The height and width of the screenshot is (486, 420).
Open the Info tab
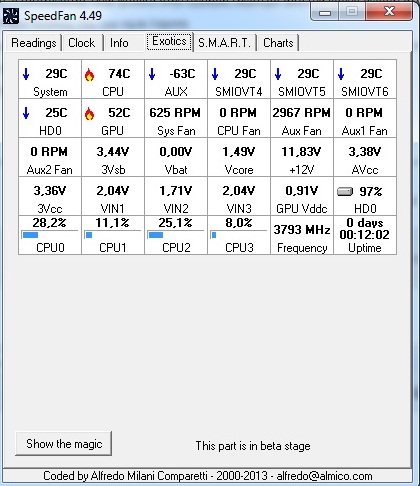(x=119, y=43)
